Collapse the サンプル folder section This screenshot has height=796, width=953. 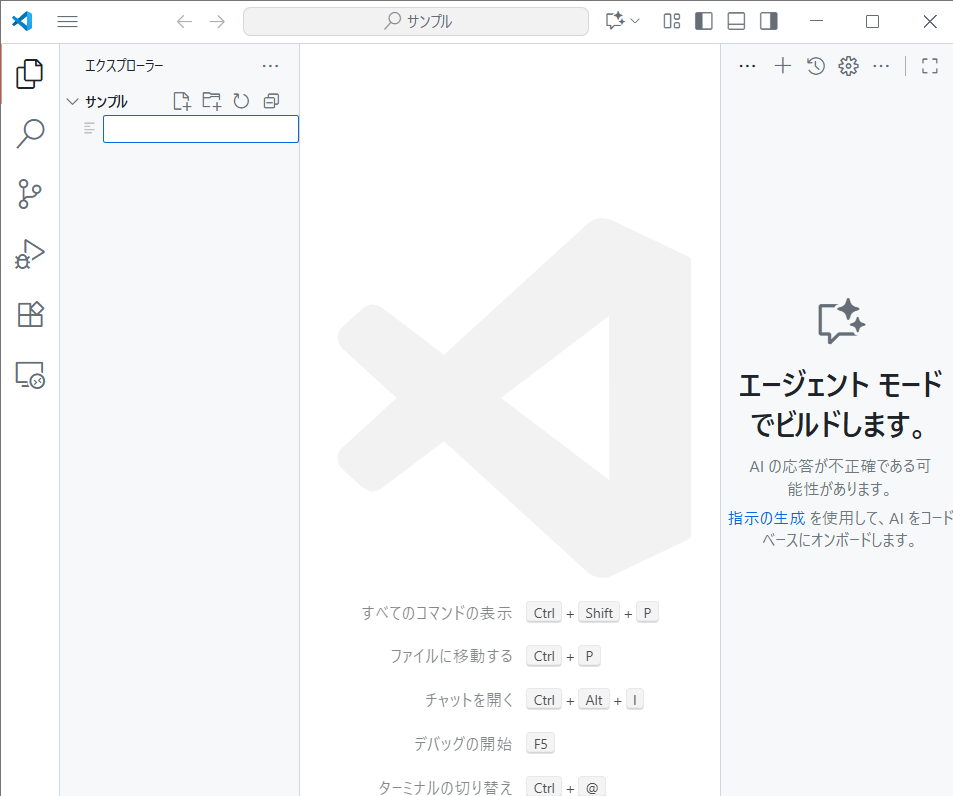click(72, 101)
